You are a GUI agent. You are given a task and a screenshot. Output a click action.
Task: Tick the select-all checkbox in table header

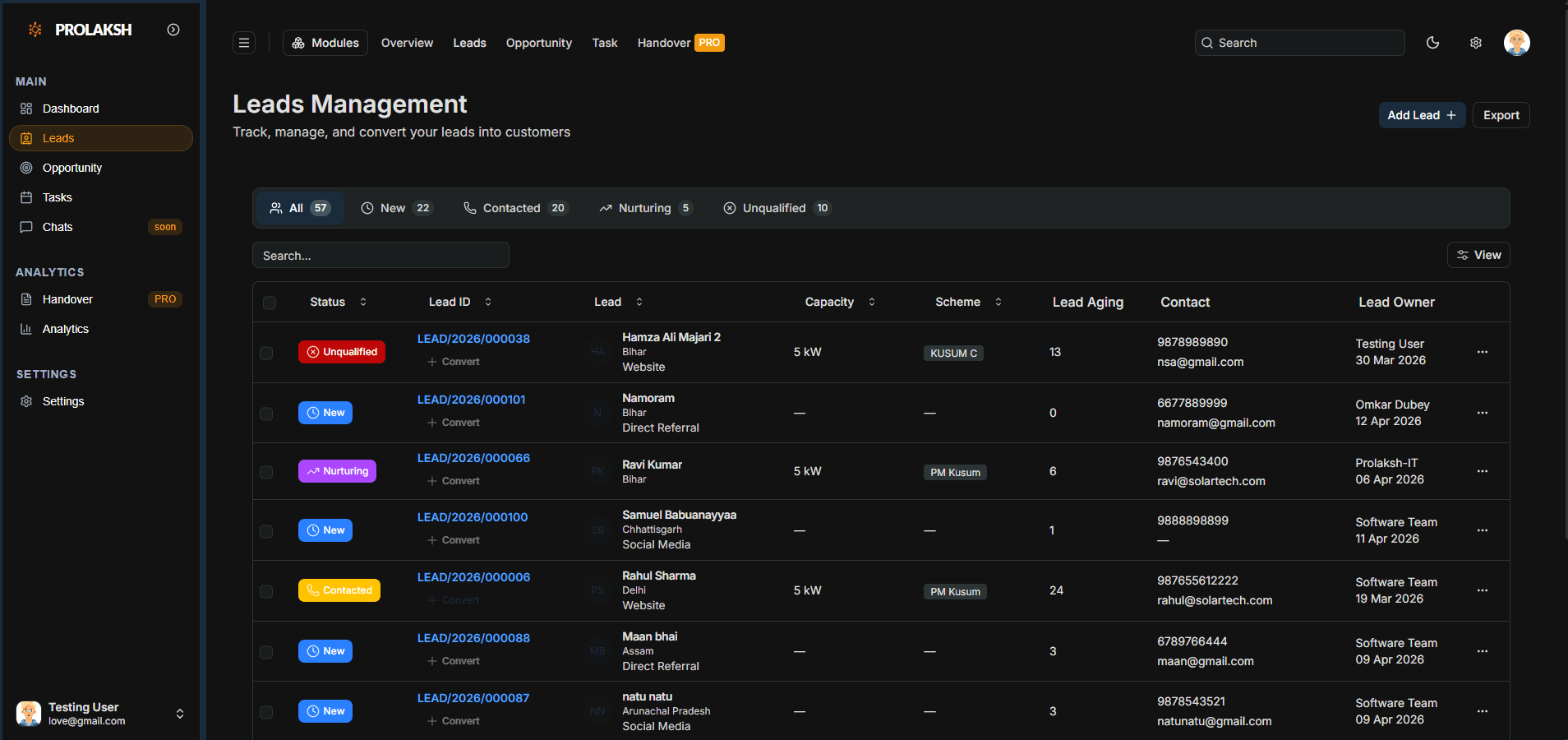[x=270, y=303]
